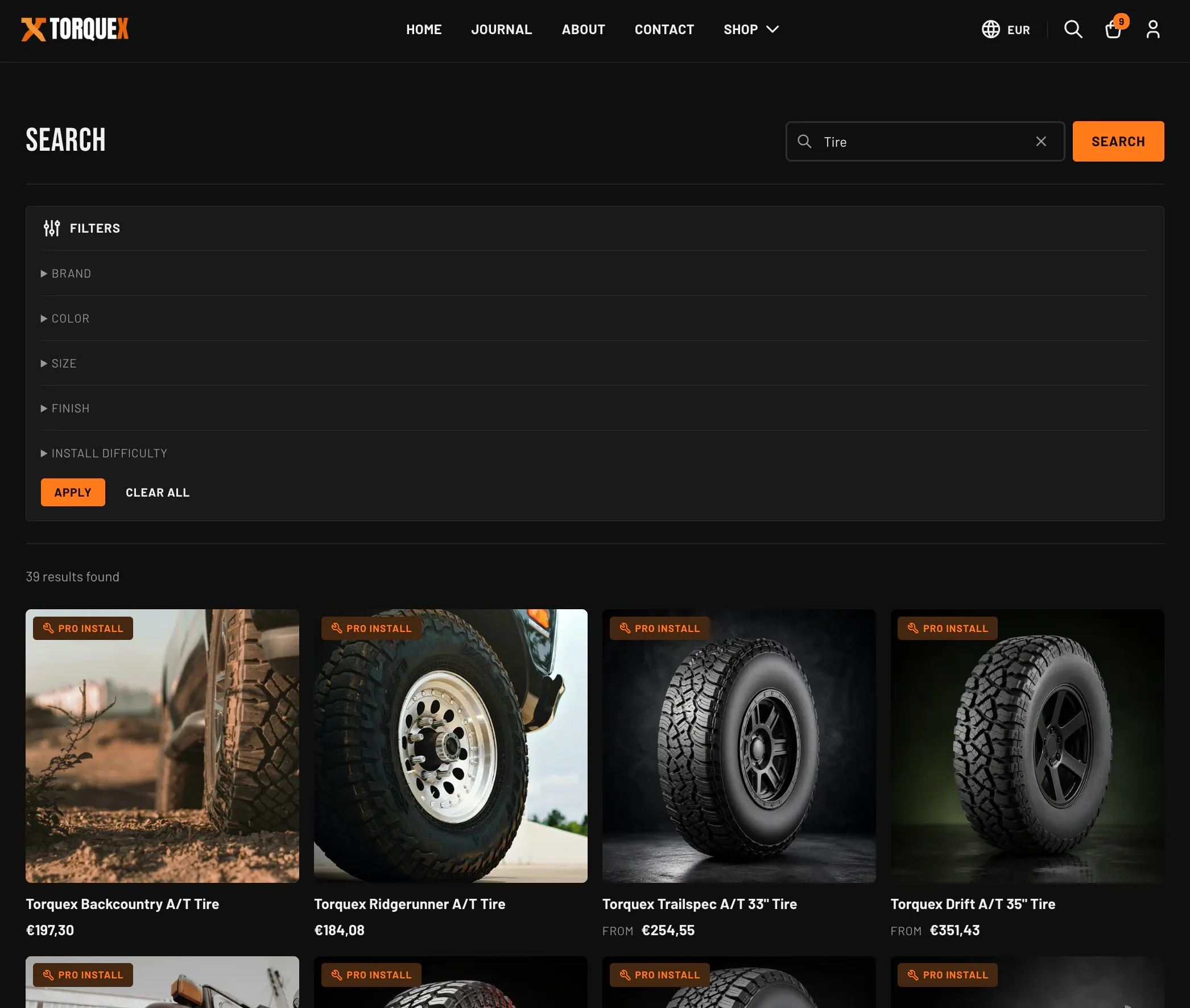
Task: Open search via header magnifier icon
Action: (x=1073, y=29)
